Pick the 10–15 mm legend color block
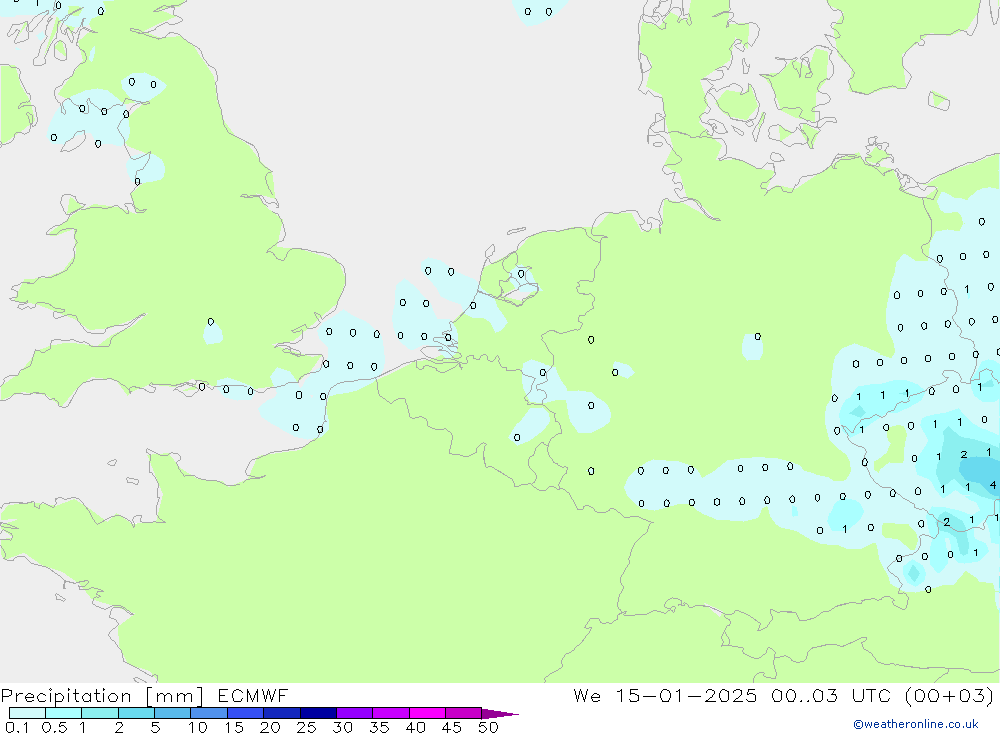The width and height of the screenshot is (1000, 733). [x=209, y=713]
